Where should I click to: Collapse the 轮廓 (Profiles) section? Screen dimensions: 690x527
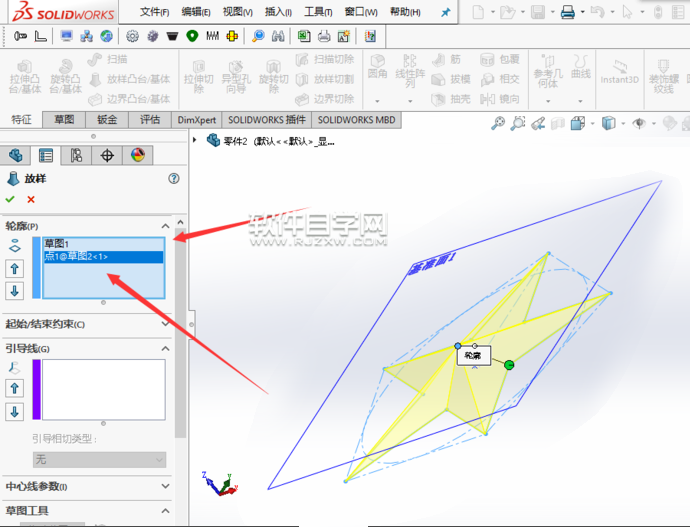[167, 226]
